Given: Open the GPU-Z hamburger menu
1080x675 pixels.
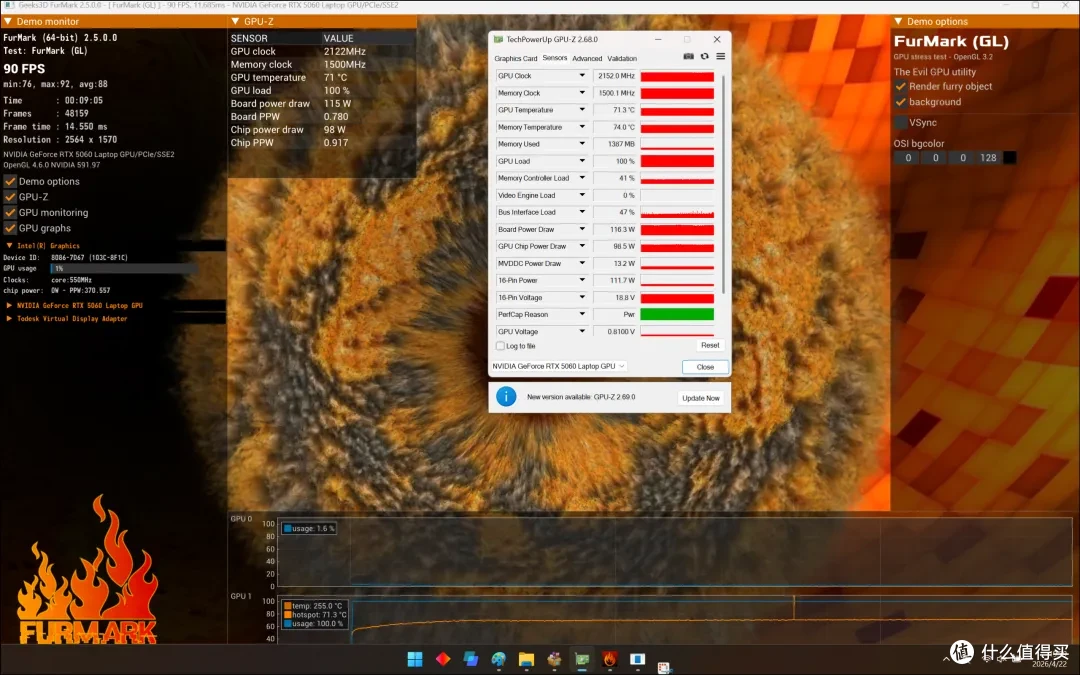Looking at the screenshot, I should point(720,56).
